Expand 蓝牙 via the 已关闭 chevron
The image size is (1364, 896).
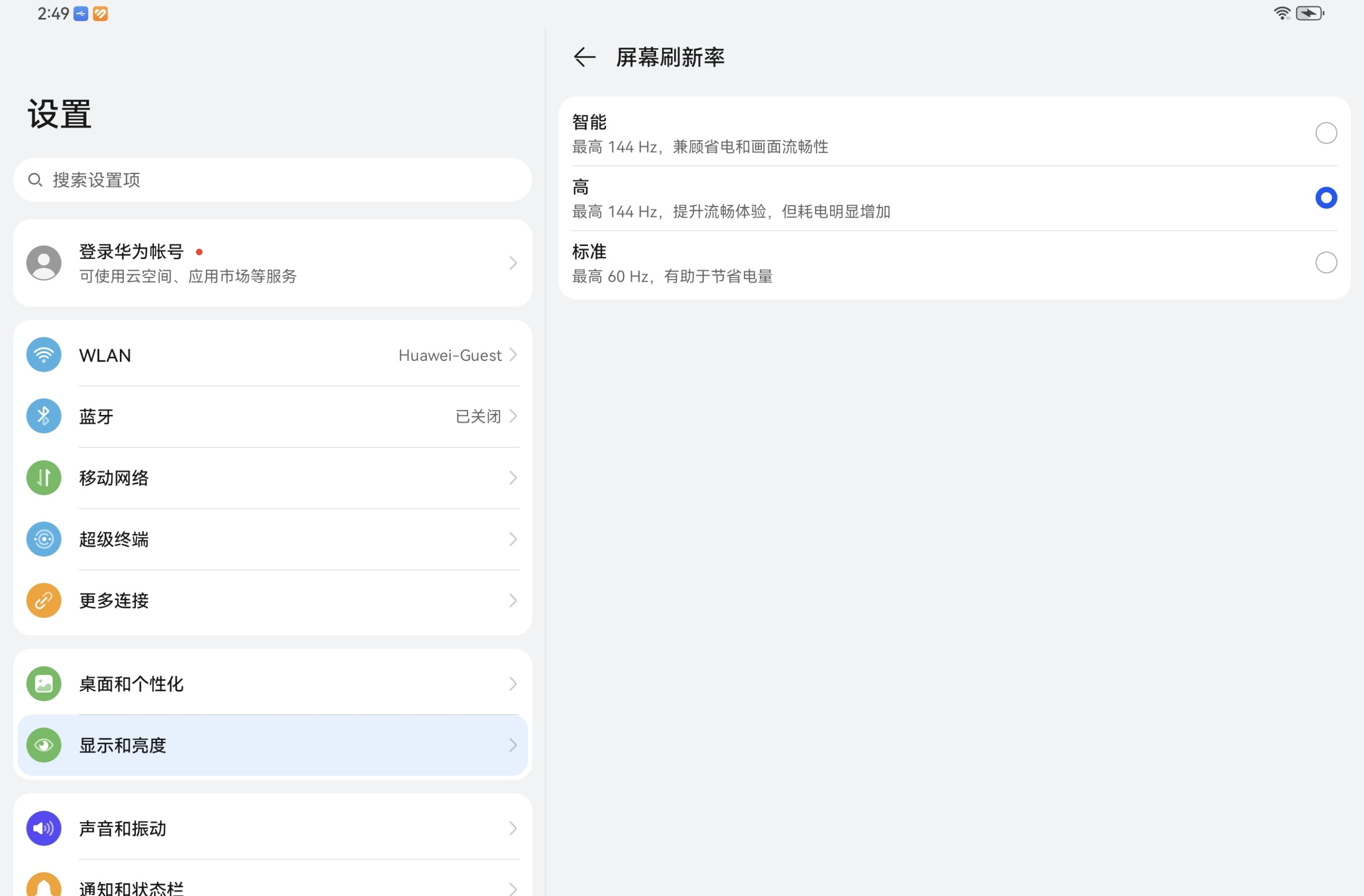pos(513,416)
